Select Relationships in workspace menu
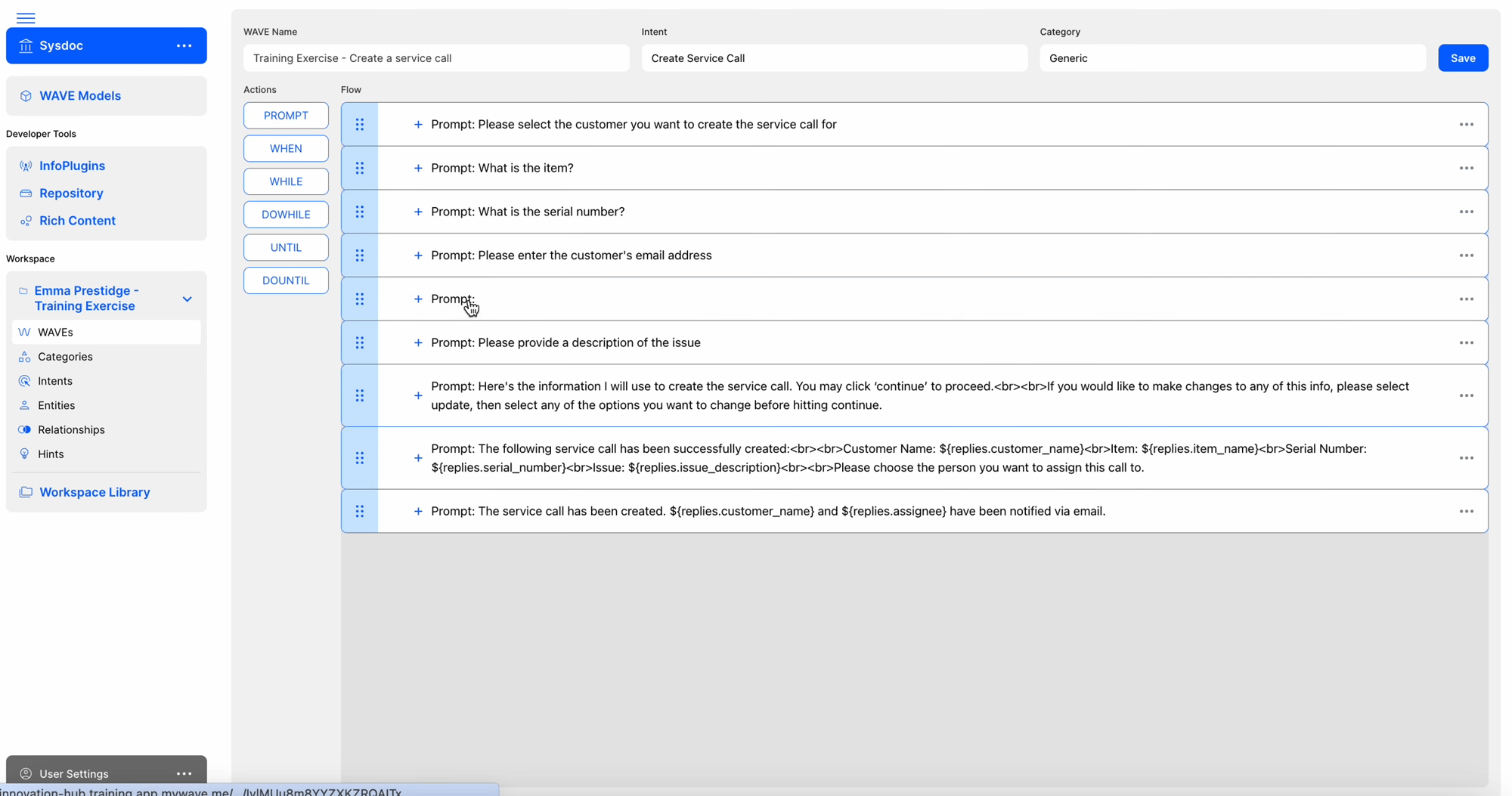The width and height of the screenshot is (1512, 796). (106, 429)
